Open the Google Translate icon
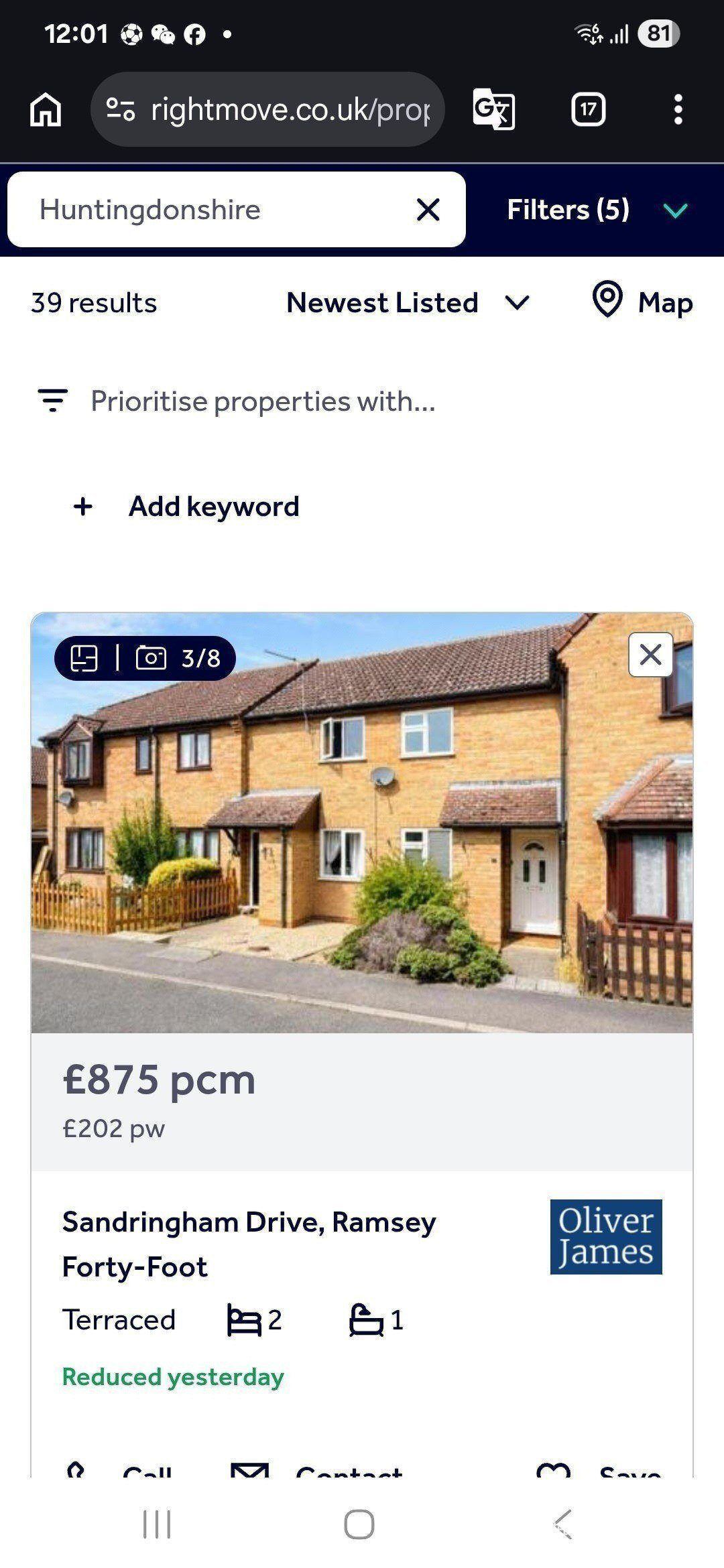724x1568 pixels. tap(493, 109)
